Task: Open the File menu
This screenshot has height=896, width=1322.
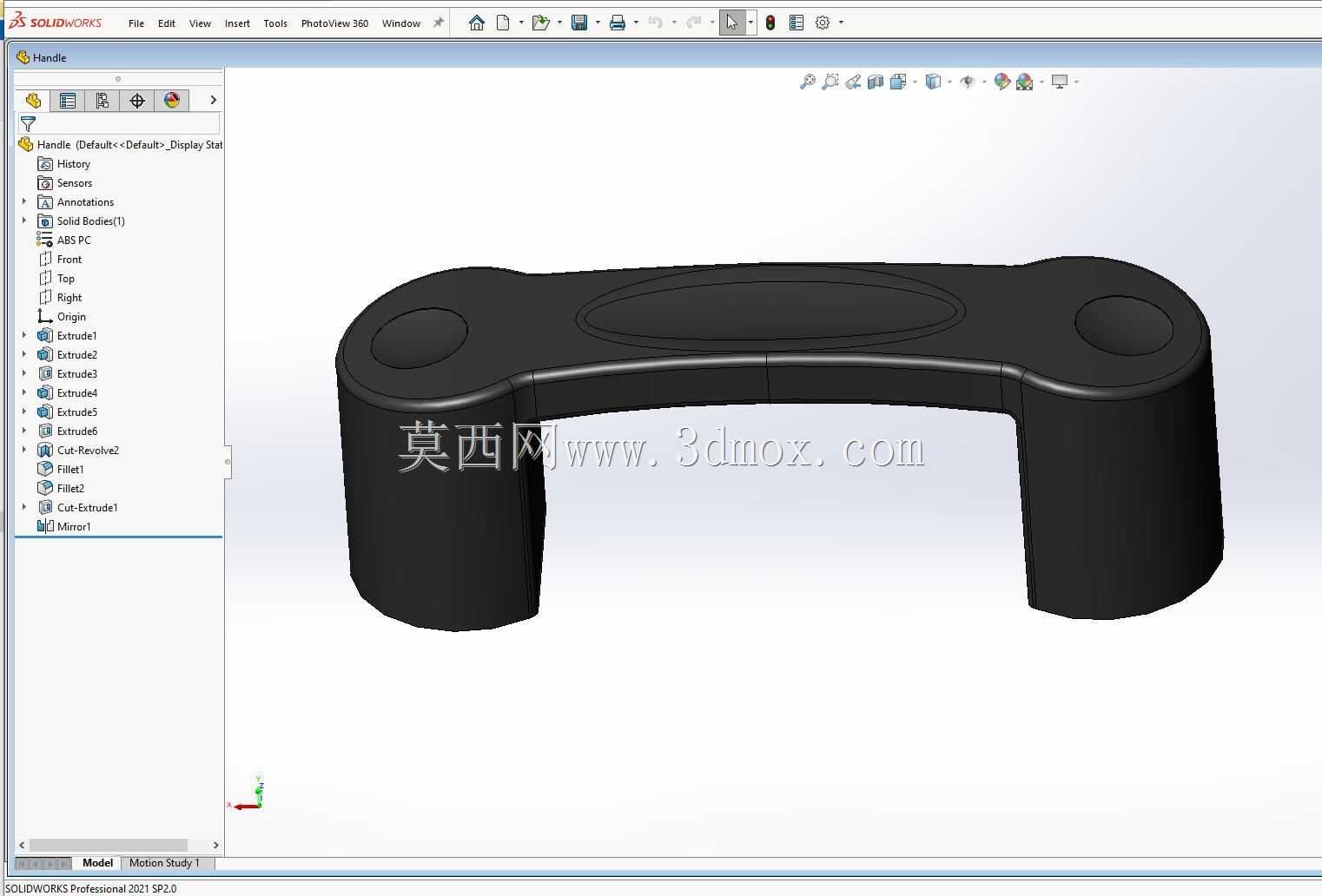Action: pos(136,23)
